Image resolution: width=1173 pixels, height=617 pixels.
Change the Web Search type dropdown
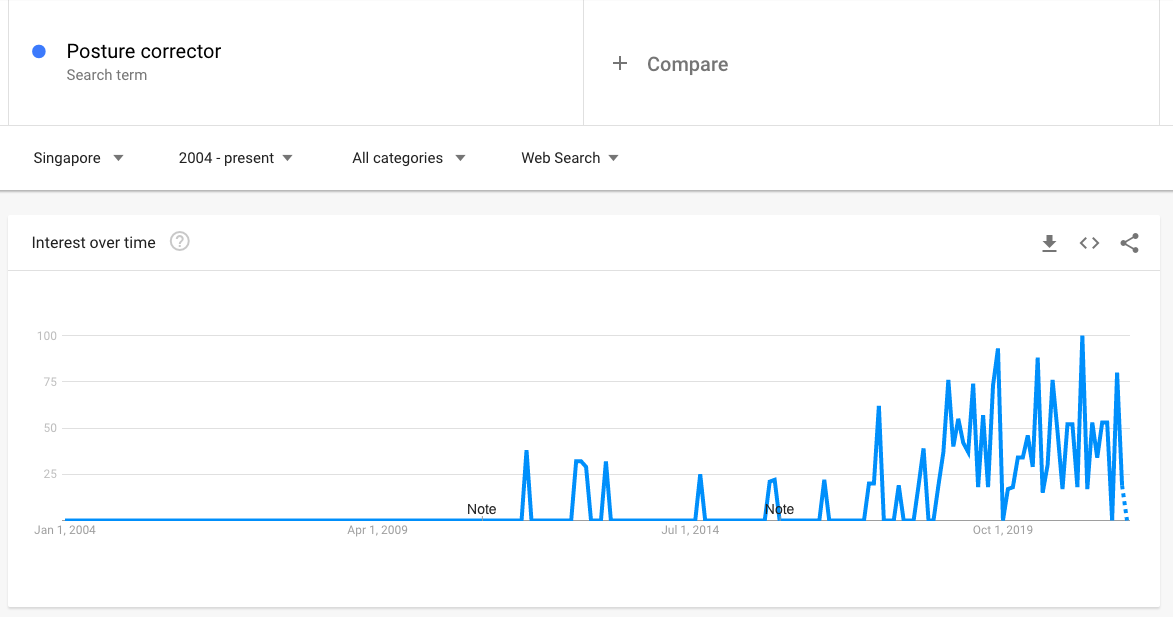pos(570,158)
